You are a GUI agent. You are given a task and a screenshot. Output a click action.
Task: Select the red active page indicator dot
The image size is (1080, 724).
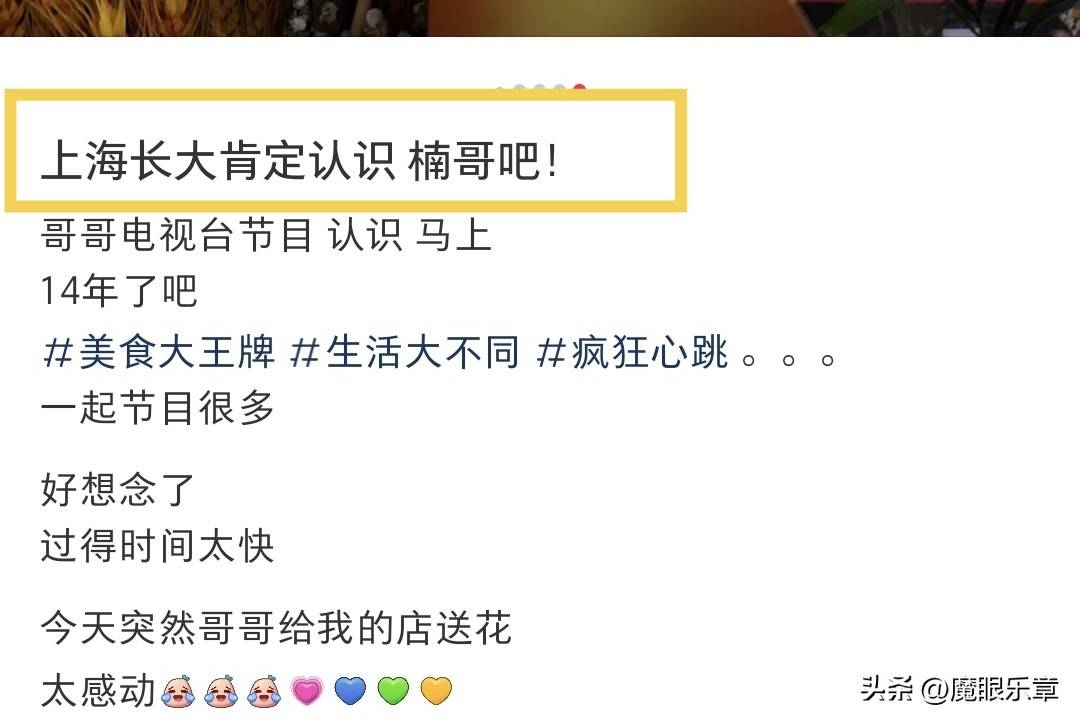coord(579,89)
